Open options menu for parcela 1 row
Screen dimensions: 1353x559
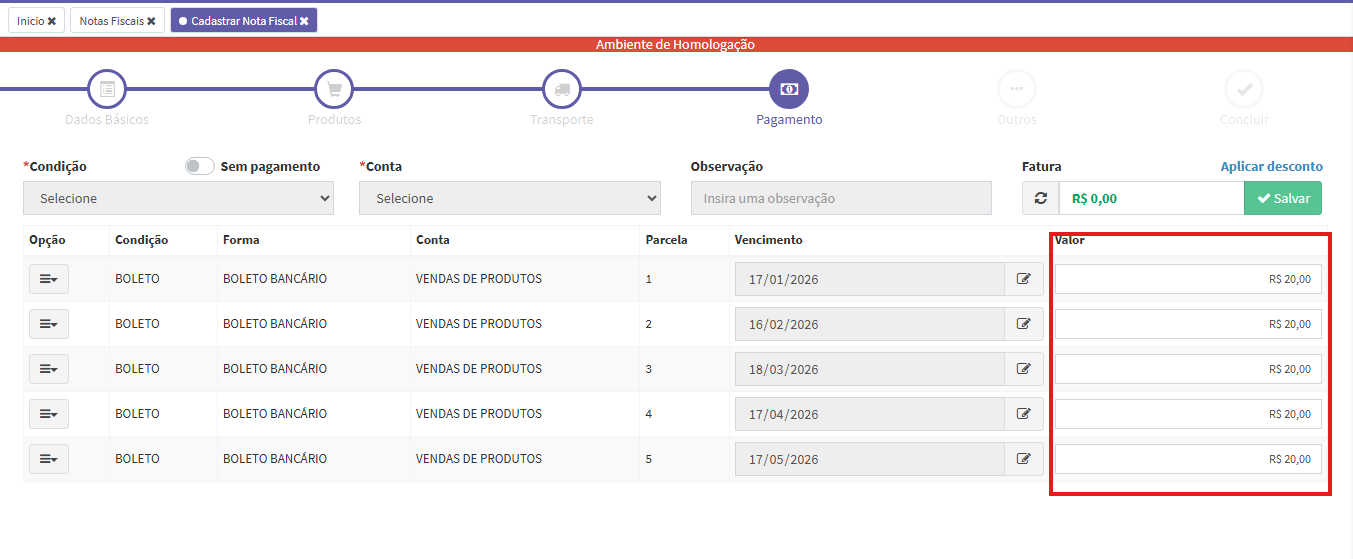pos(48,279)
